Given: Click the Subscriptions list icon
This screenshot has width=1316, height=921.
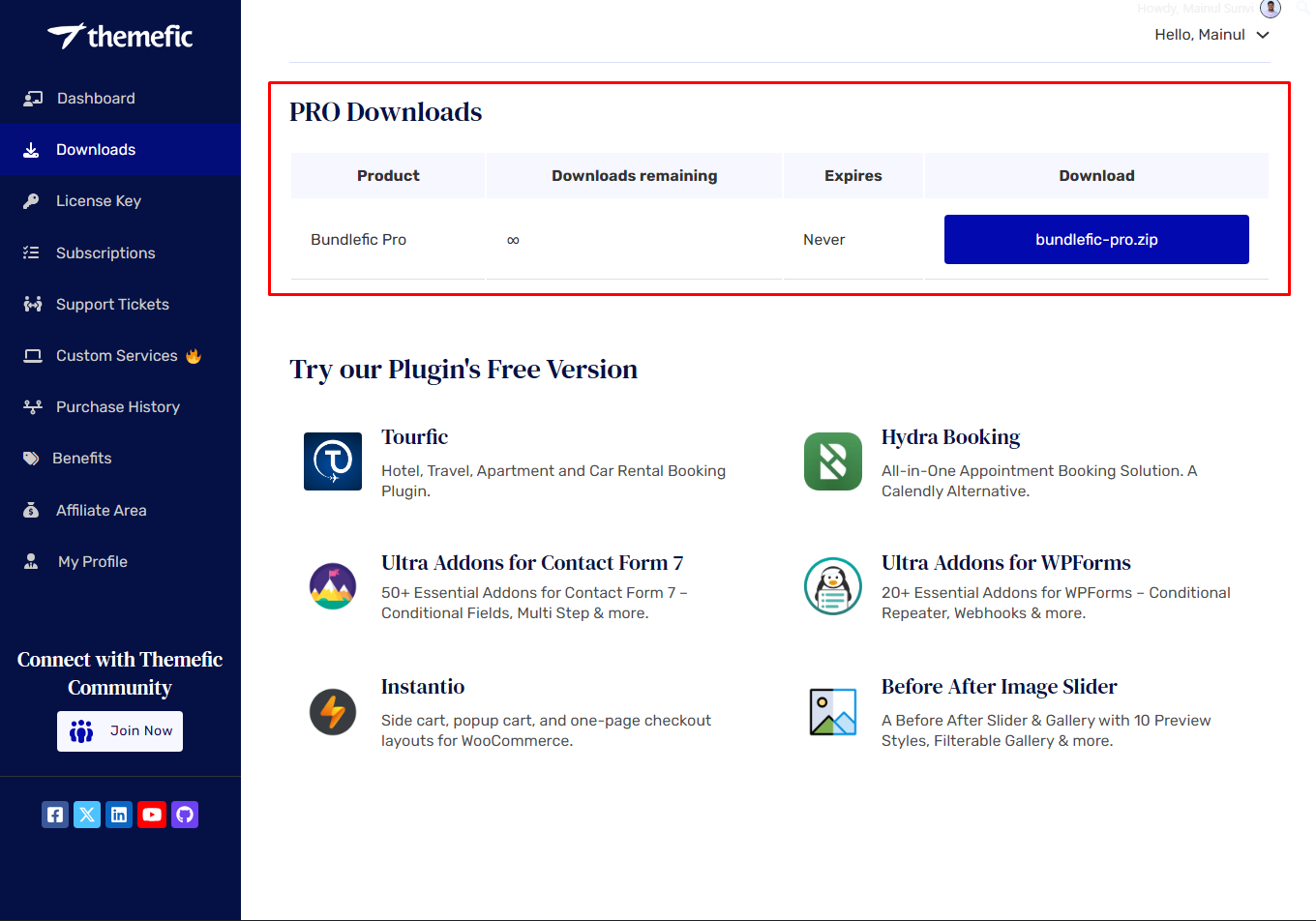Looking at the screenshot, I should (31, 253).
